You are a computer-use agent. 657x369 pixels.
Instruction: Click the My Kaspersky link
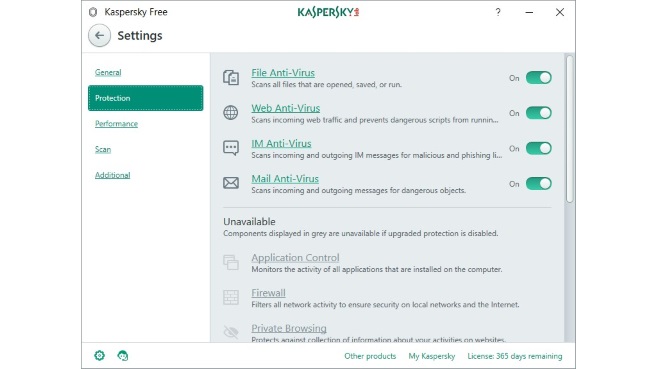pyautogui.click(x=432, y=356)
